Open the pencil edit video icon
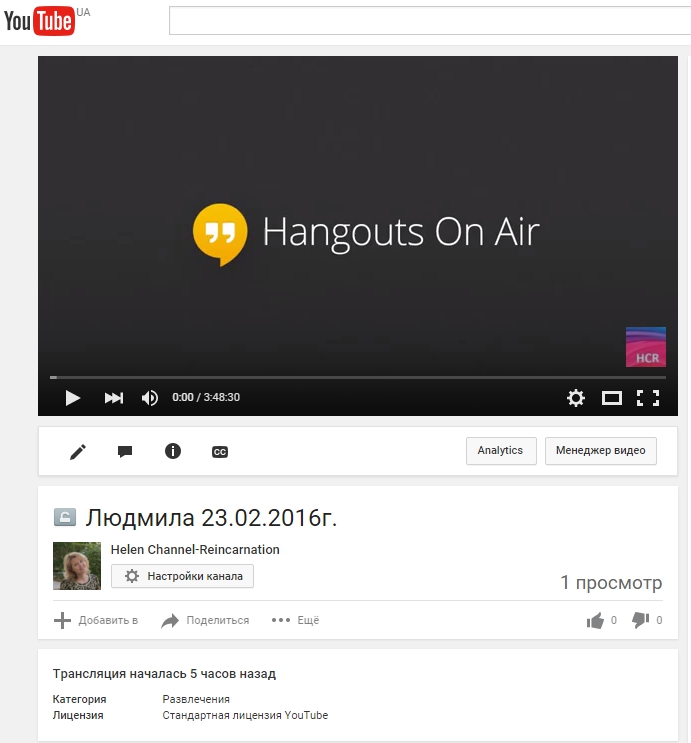691x743 pixels. (x=78, y=451)
